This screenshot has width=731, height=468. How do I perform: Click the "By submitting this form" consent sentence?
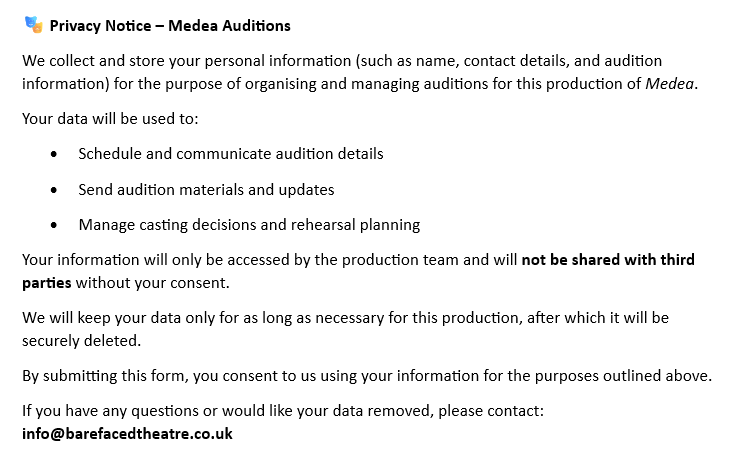(x=366, y=376)
